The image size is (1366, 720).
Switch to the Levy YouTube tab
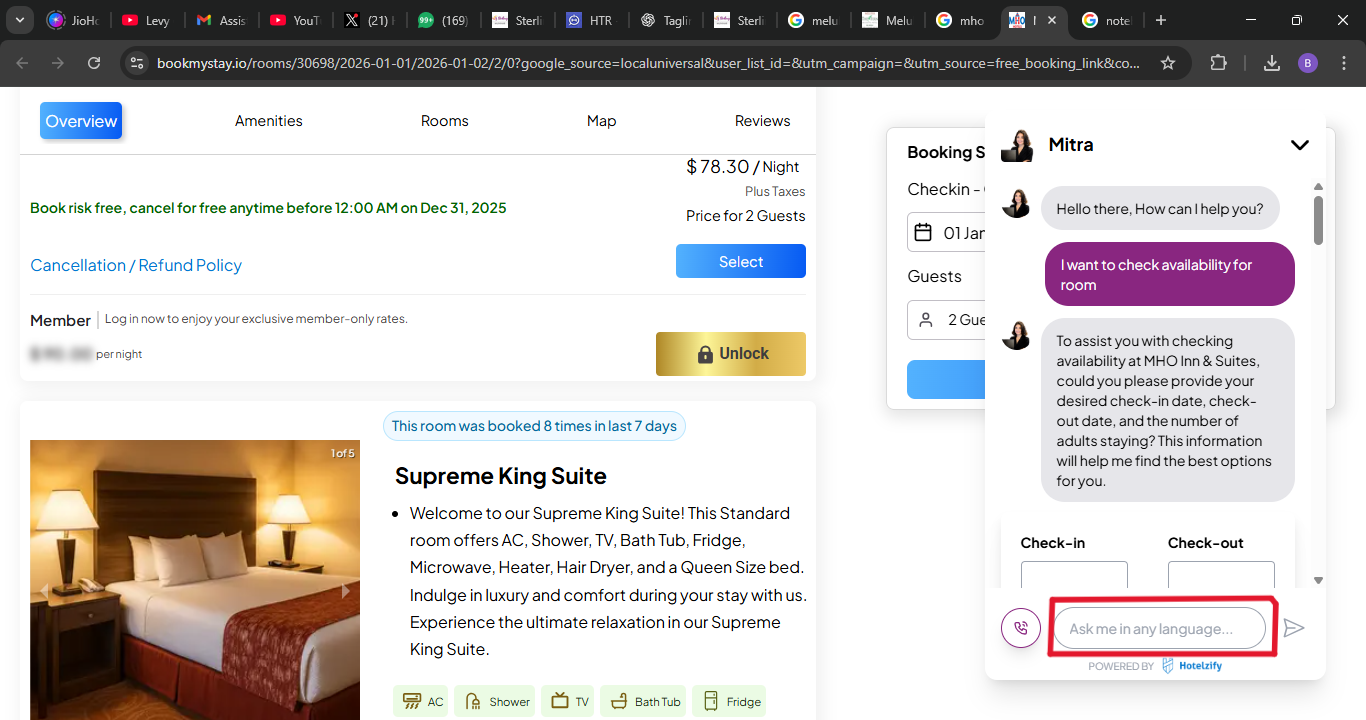click(148, 20)
